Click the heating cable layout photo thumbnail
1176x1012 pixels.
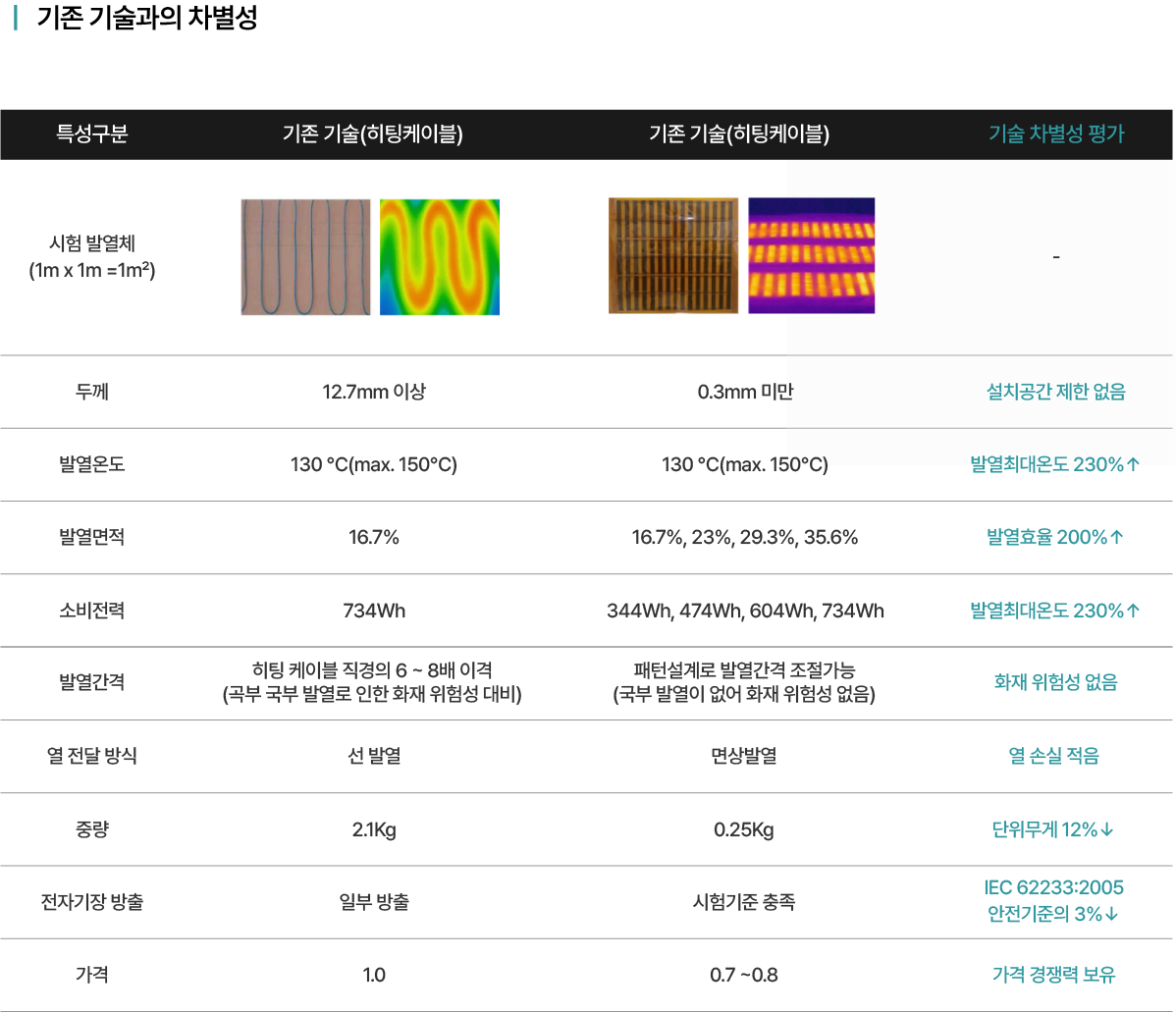(305, 257)
